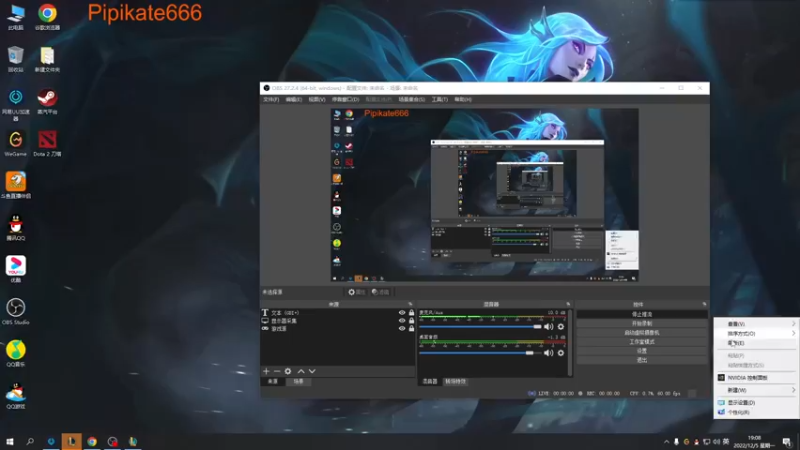The width and height of the screenshot is (800, 450).
Task: Open the Tencent QQ desktop shortcut
Action: [x=15, y=228]
